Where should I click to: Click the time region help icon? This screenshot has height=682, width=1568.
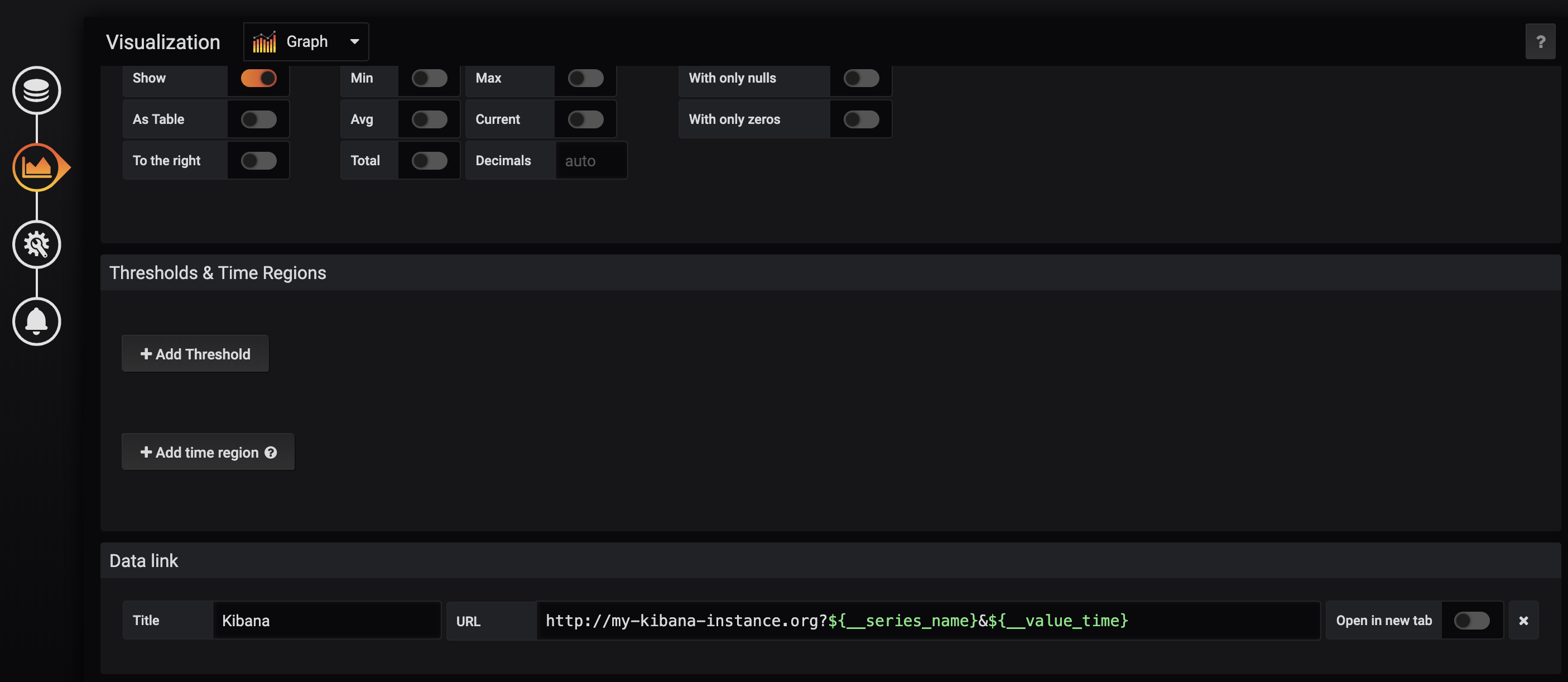271,453
